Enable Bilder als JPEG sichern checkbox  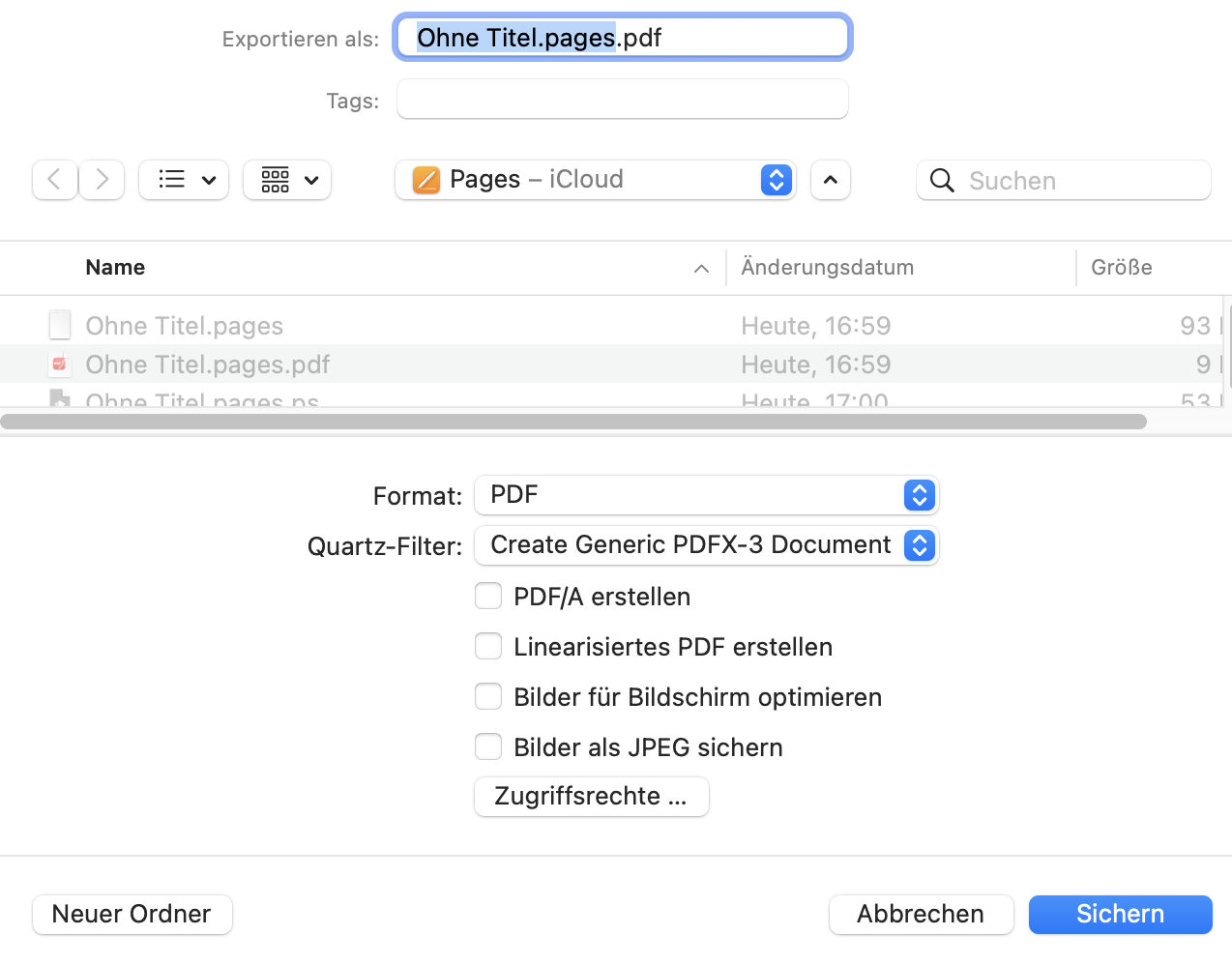[x=488, y=746]
